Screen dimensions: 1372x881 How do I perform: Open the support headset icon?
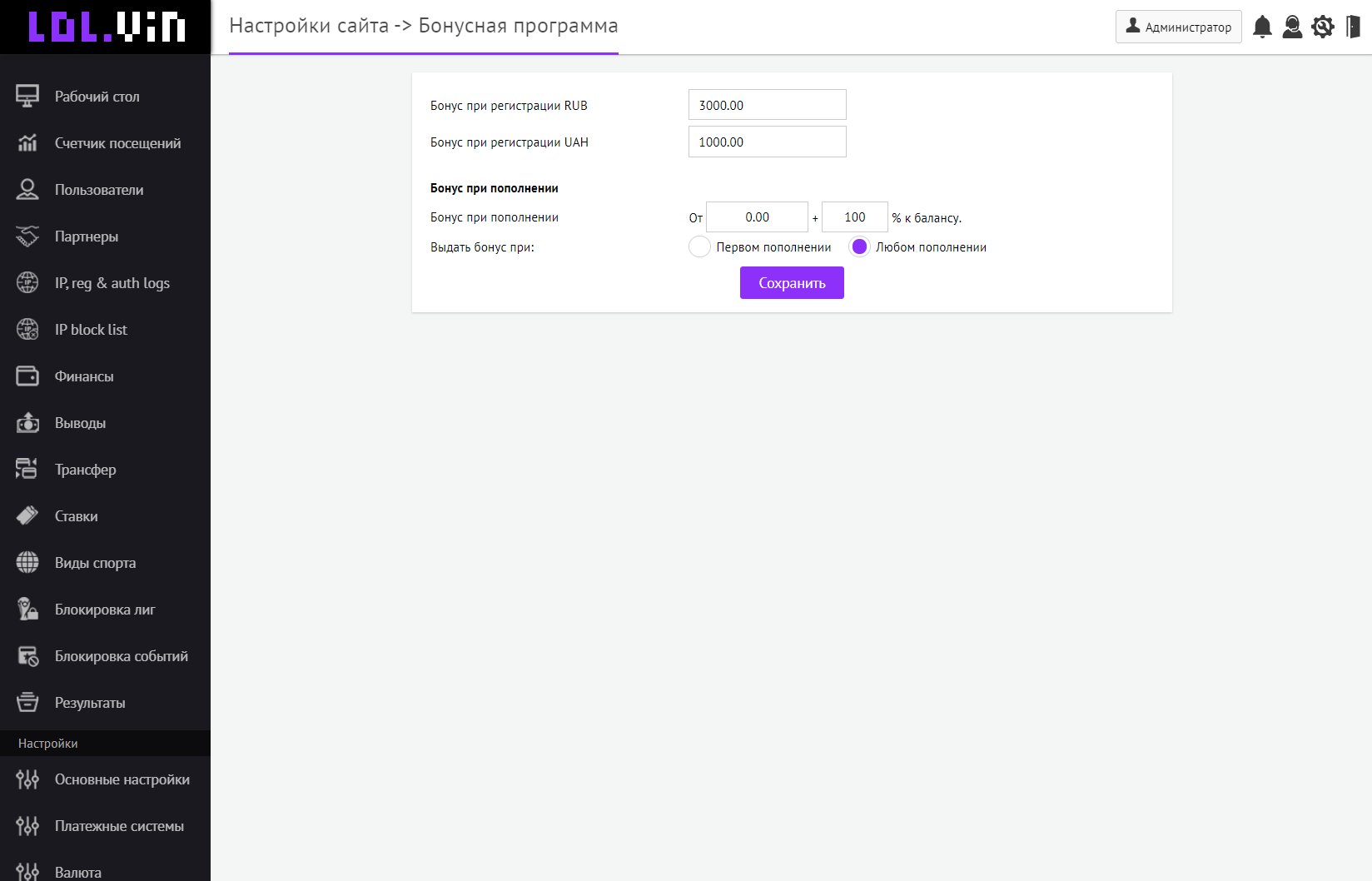tap(1292, 27)
